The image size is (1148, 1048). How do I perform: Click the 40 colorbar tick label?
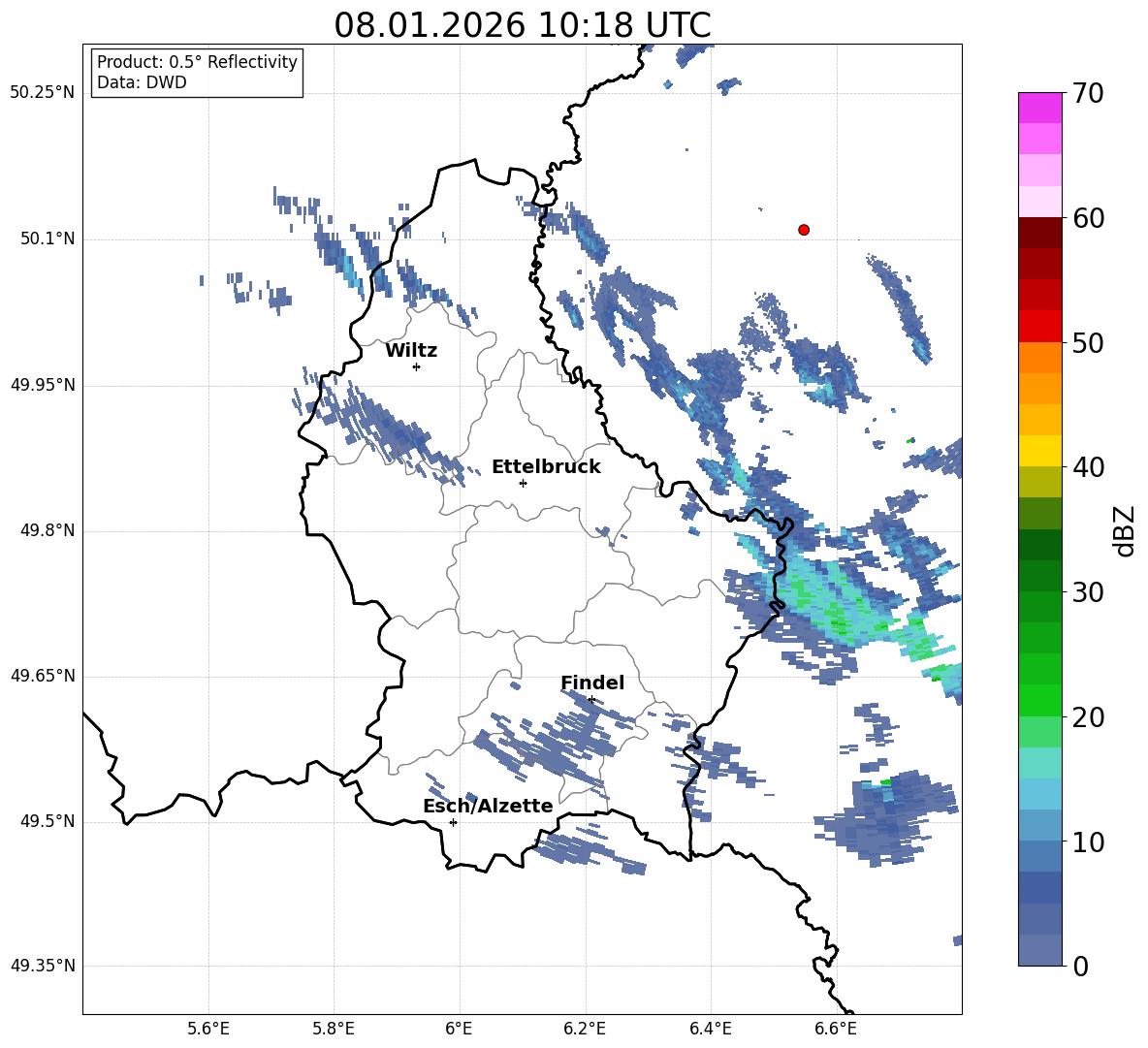(1087, 467)
